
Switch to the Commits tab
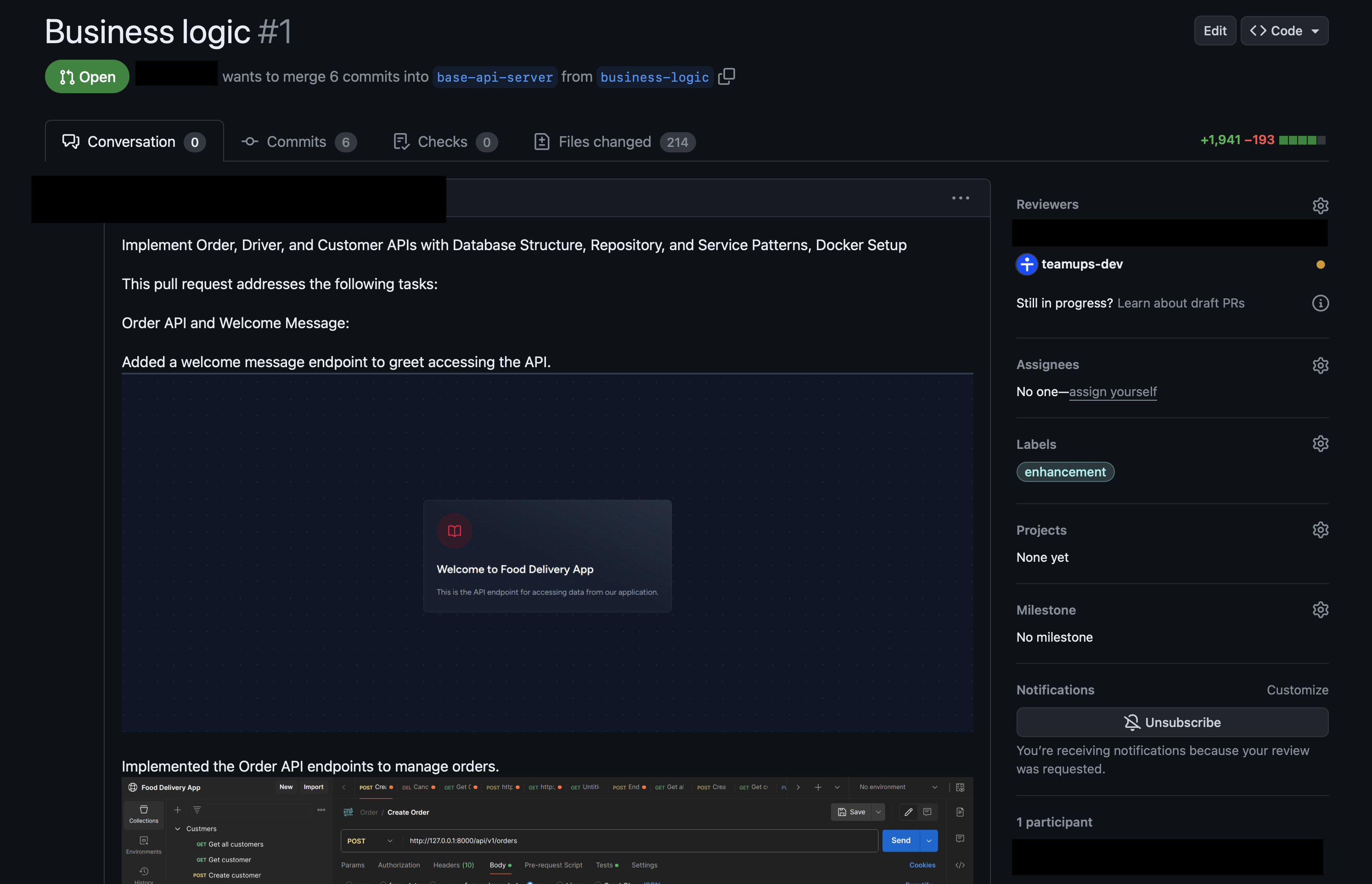(298, 142)
